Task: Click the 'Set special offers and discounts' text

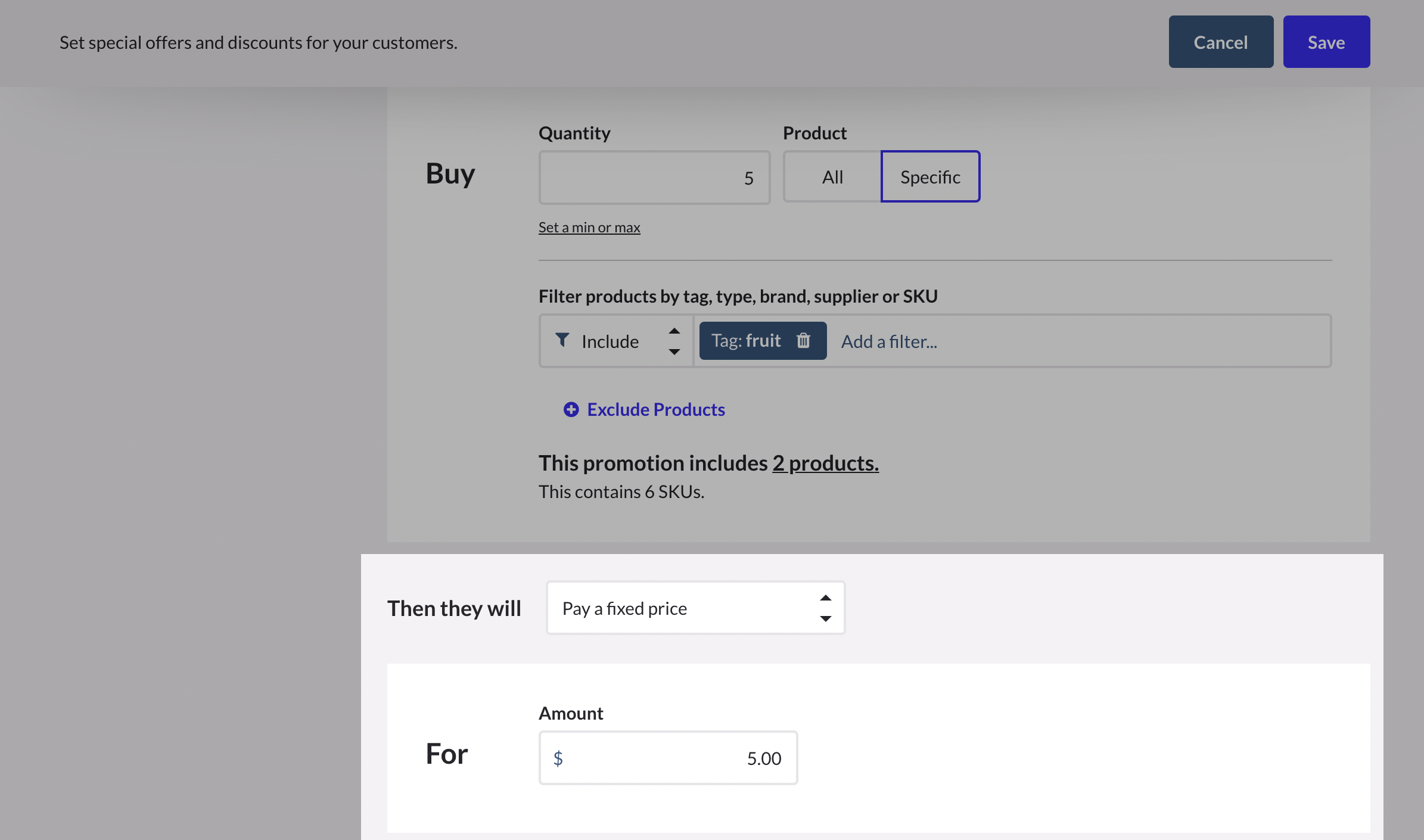Action: click(259, 42)
